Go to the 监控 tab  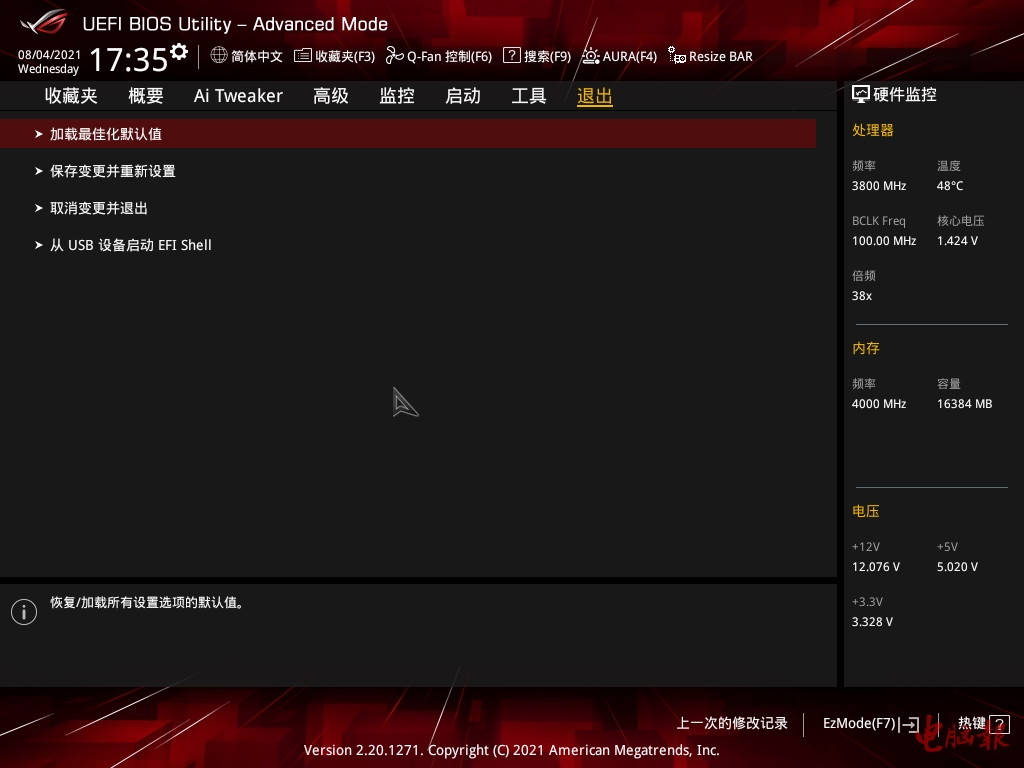click(397, 96)
